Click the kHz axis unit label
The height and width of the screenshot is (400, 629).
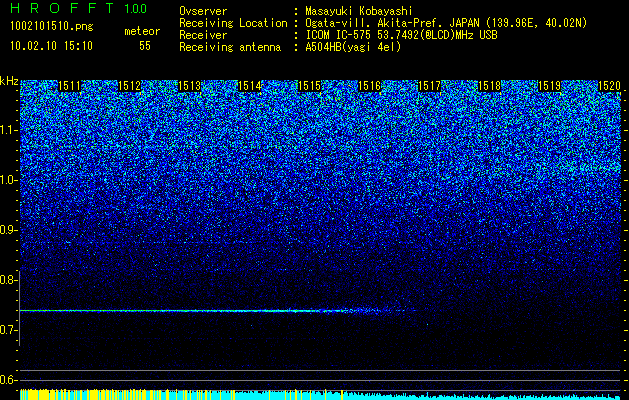(x=9, y=81)
